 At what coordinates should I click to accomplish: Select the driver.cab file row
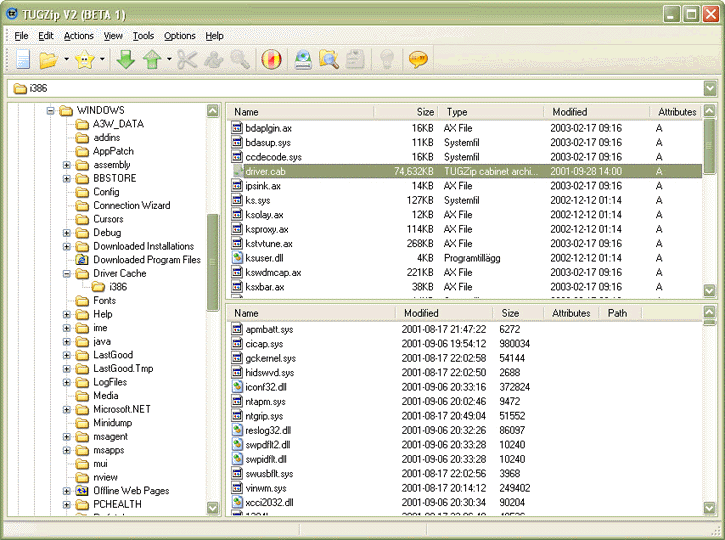pos(465,172)
